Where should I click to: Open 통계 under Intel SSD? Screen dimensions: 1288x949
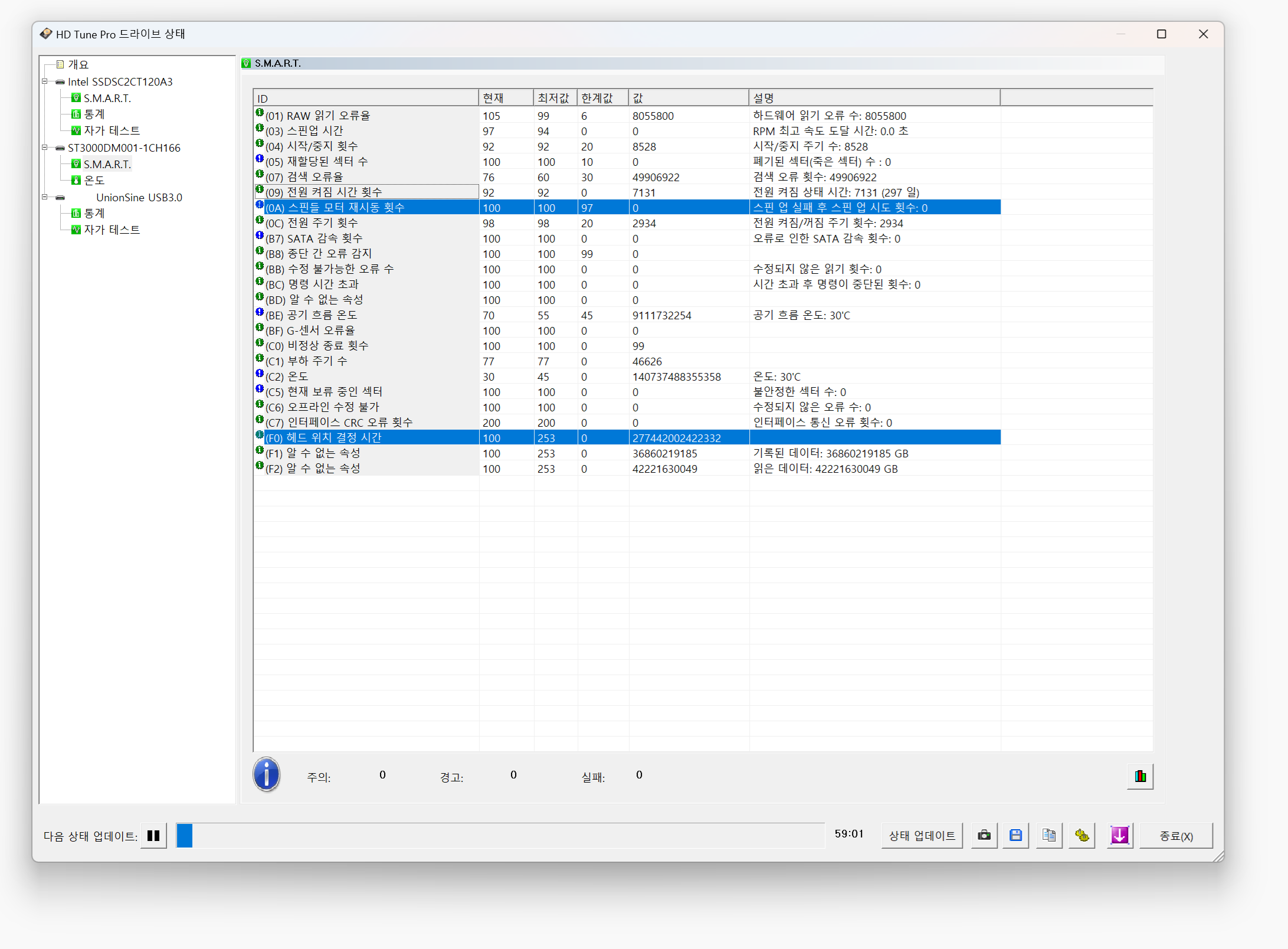(x=94, y=114)
